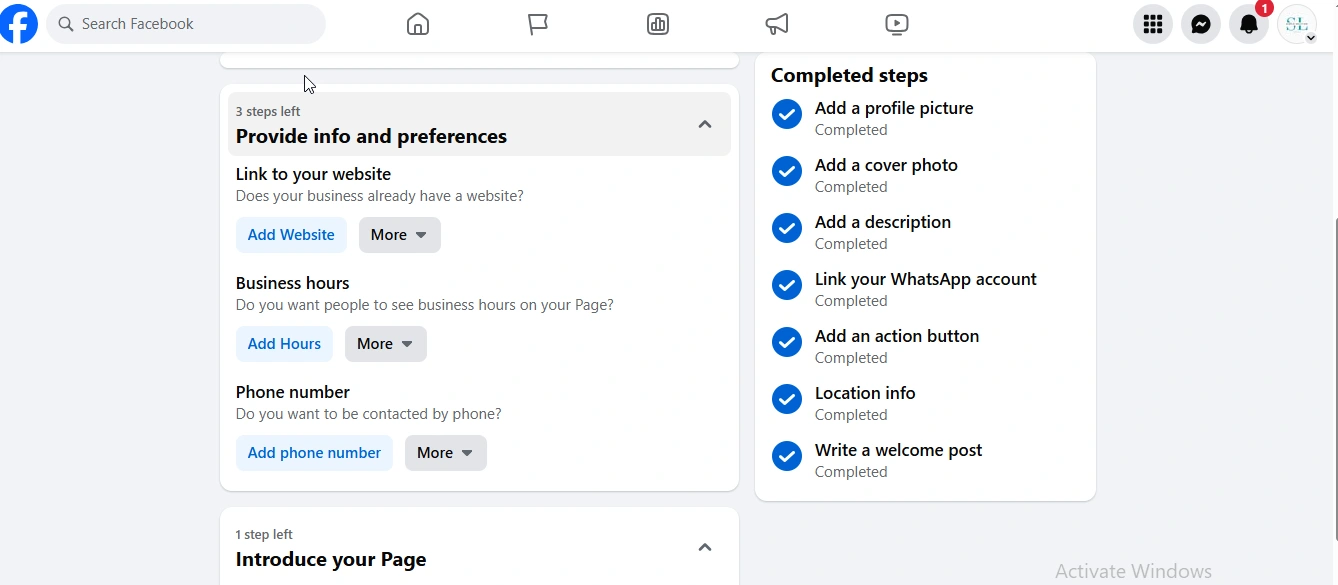This screenshot has width=1338, height=585.
Task: Click the Add phone number button
Action: coord(314,453)
